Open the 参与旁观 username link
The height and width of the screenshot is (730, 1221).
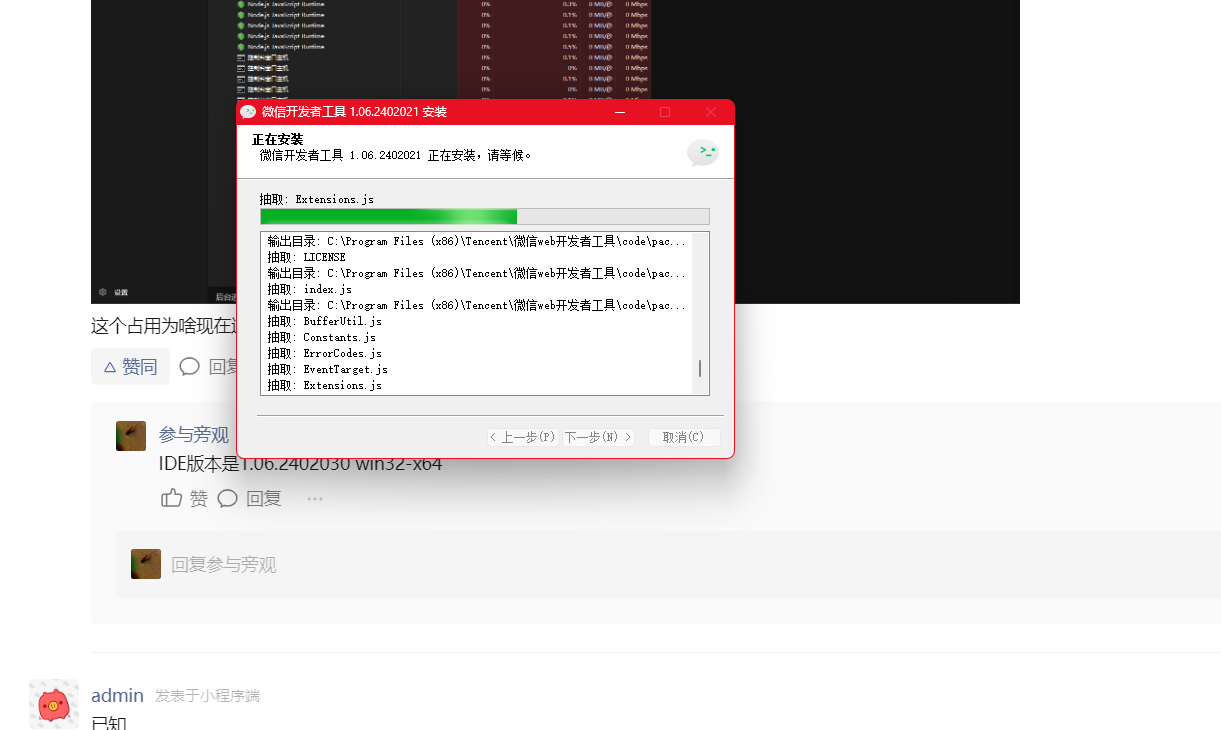194,435
